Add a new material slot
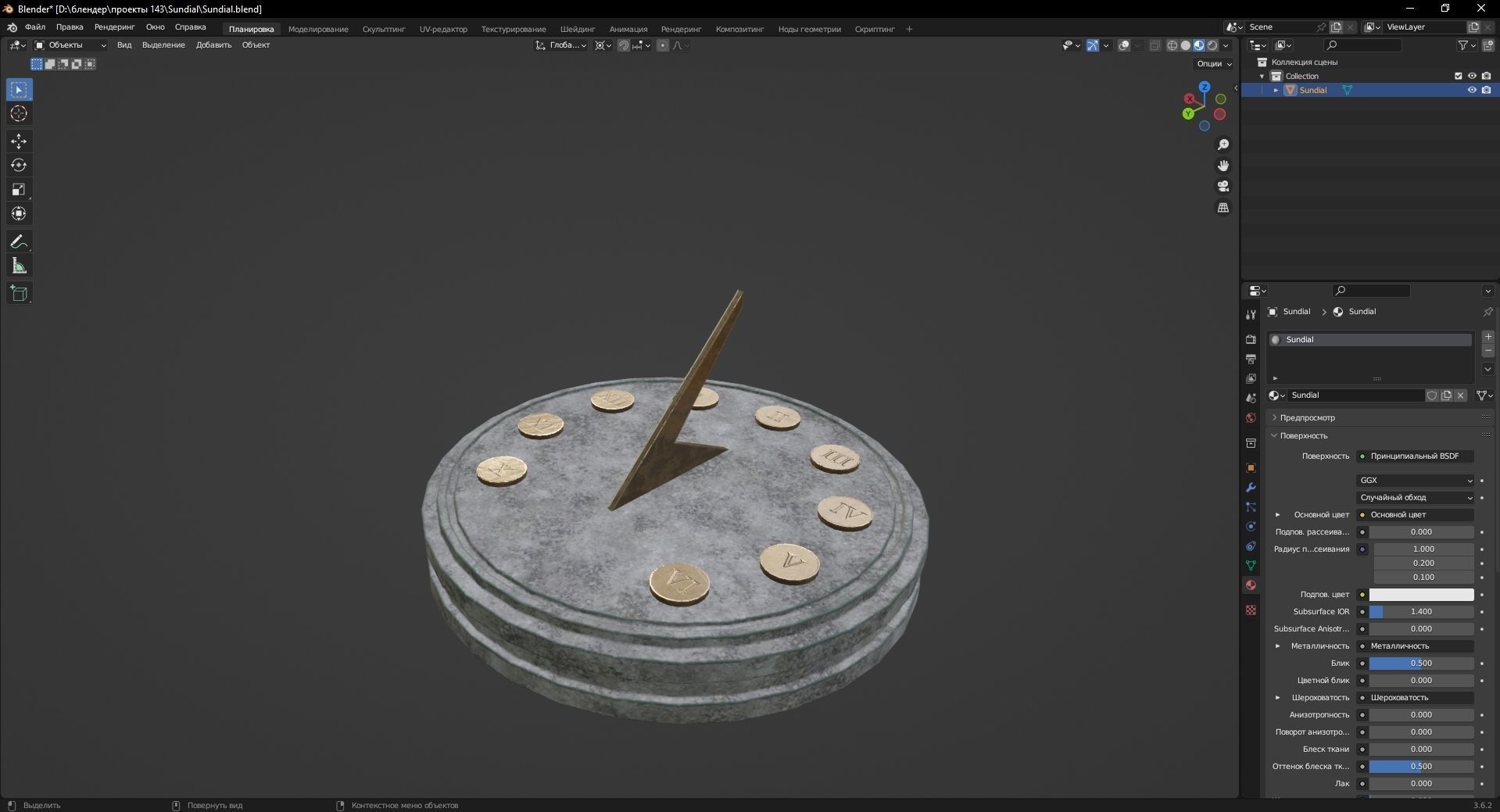 pos(1488,336)
